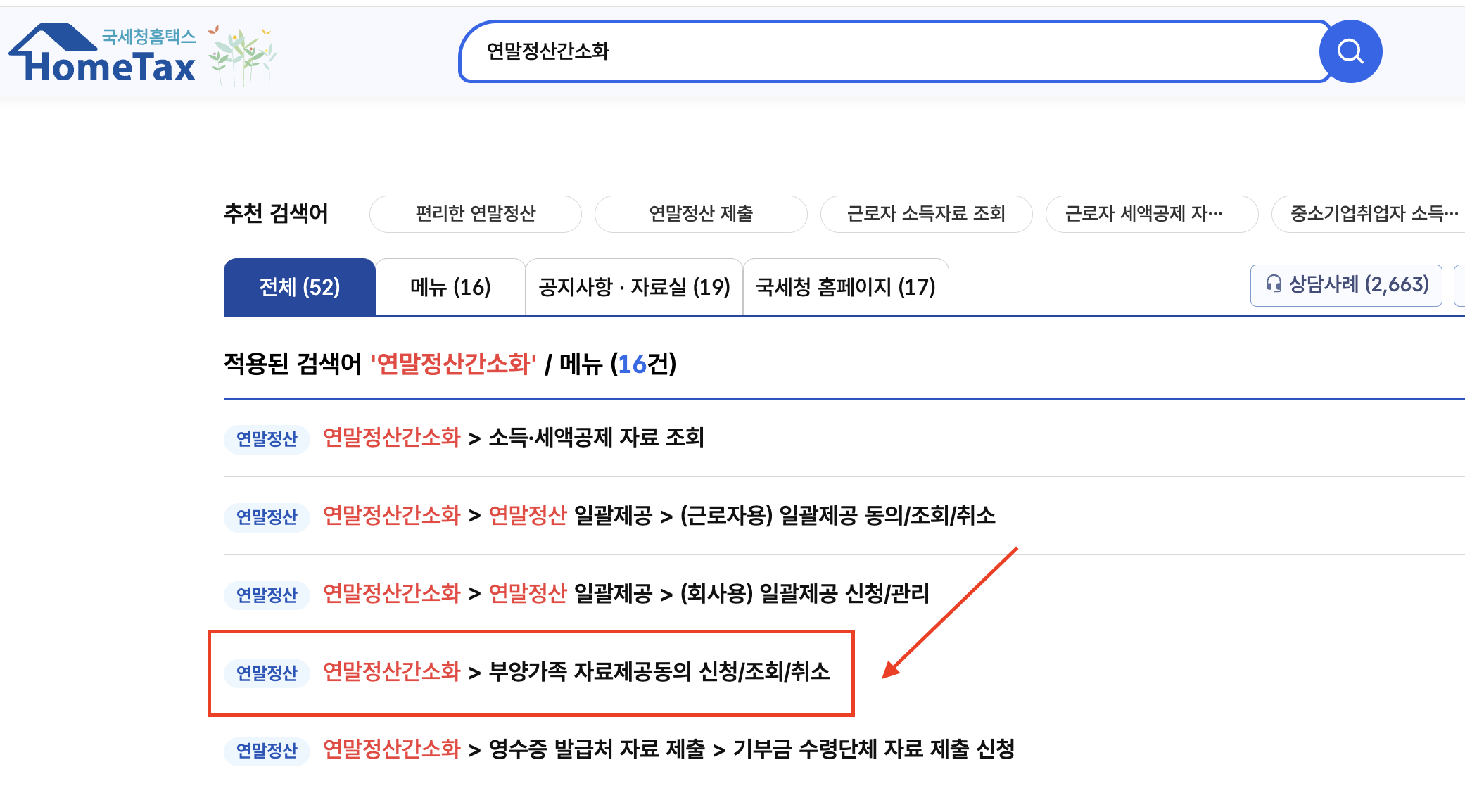Open 소득·세액공제 자료 조회 result

(596, 438)
